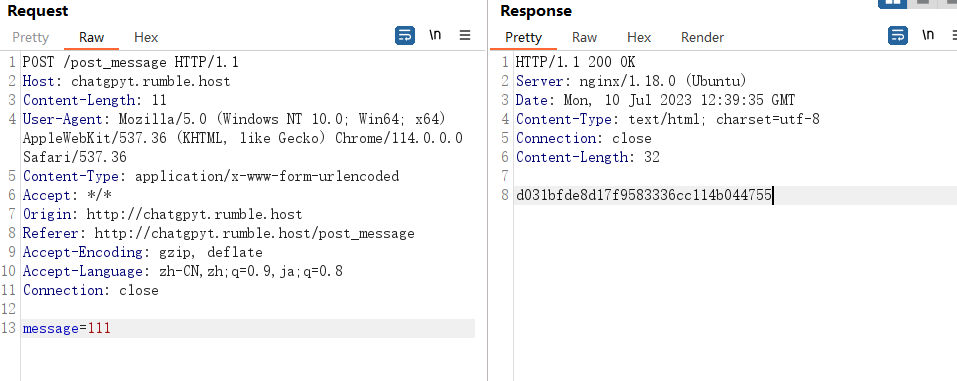
Task: Open the Request panel hamburger options menu
Action: [x=465, y=35]
